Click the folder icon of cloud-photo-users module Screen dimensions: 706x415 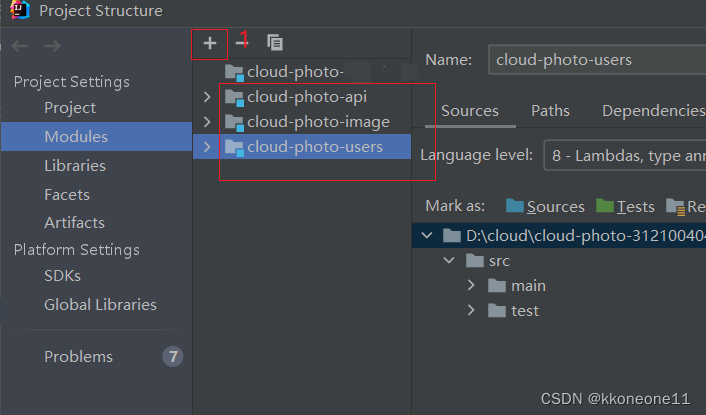point(234,147)
